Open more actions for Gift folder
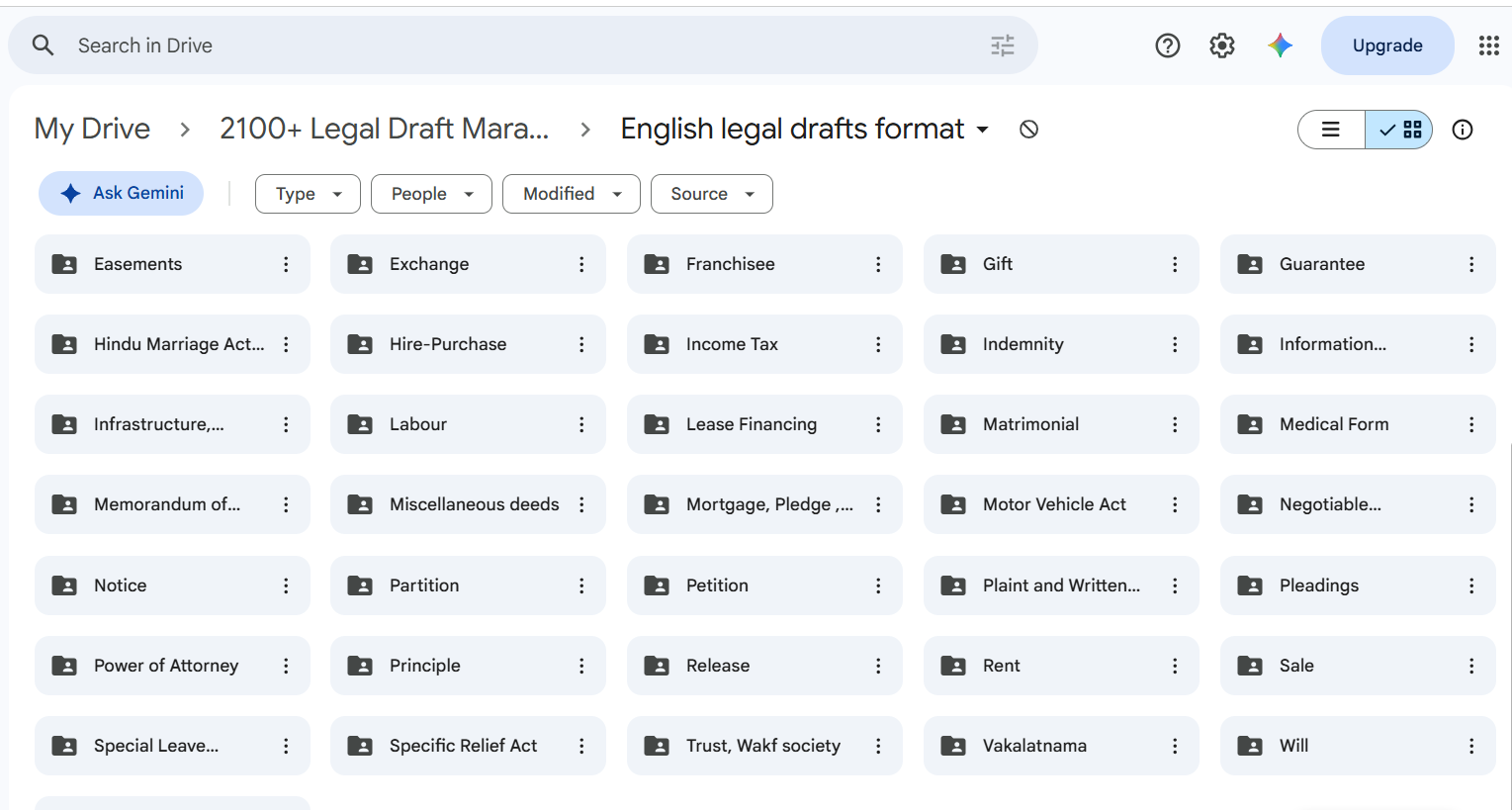The image size is (1512, 810). [1175, 264]
